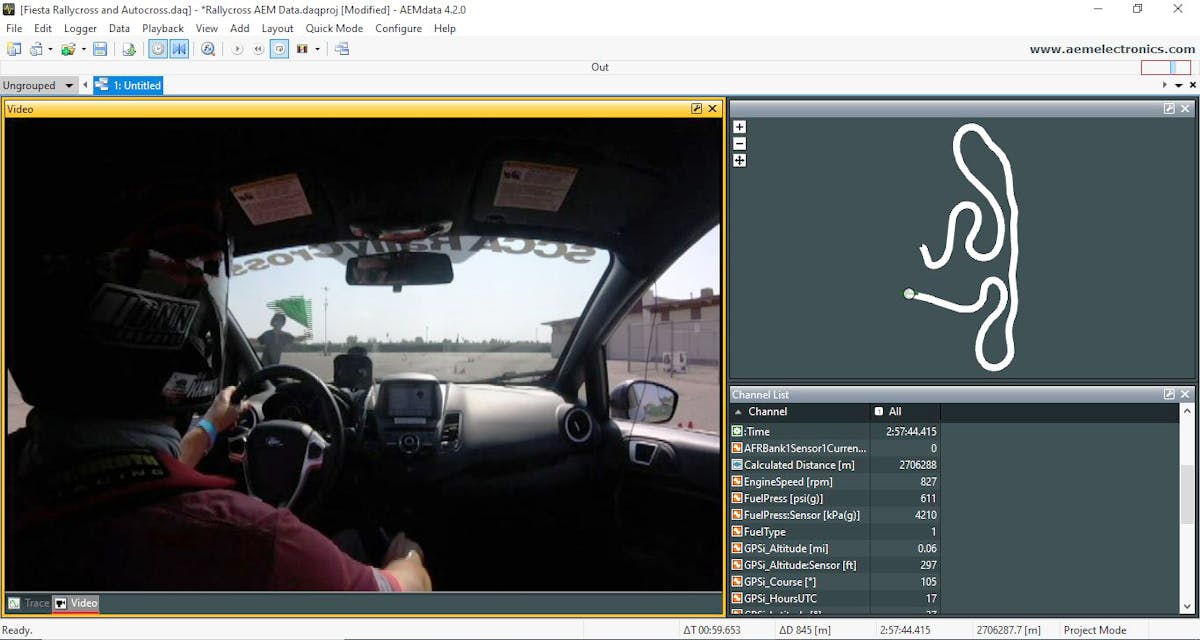Image resolution: width=1200 pixels, height=640 pixels.
Task: Click the EngineSpeed [rpm] channel row
Action: pos(800,482)
